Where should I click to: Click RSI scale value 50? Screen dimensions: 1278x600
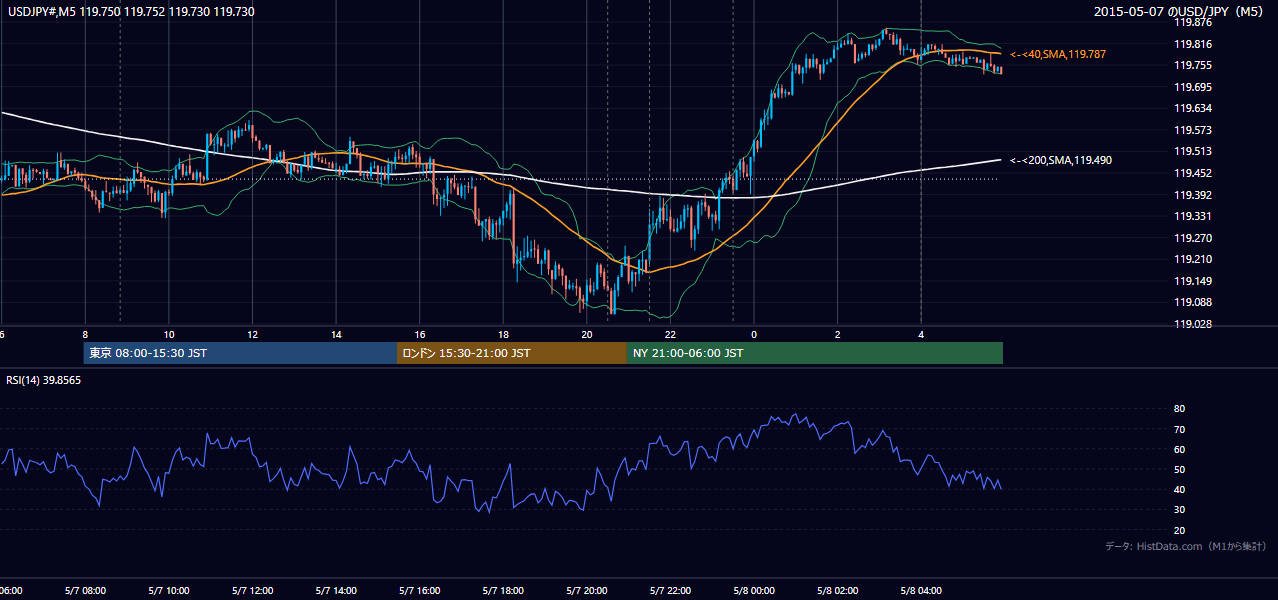coord(1179,469)
